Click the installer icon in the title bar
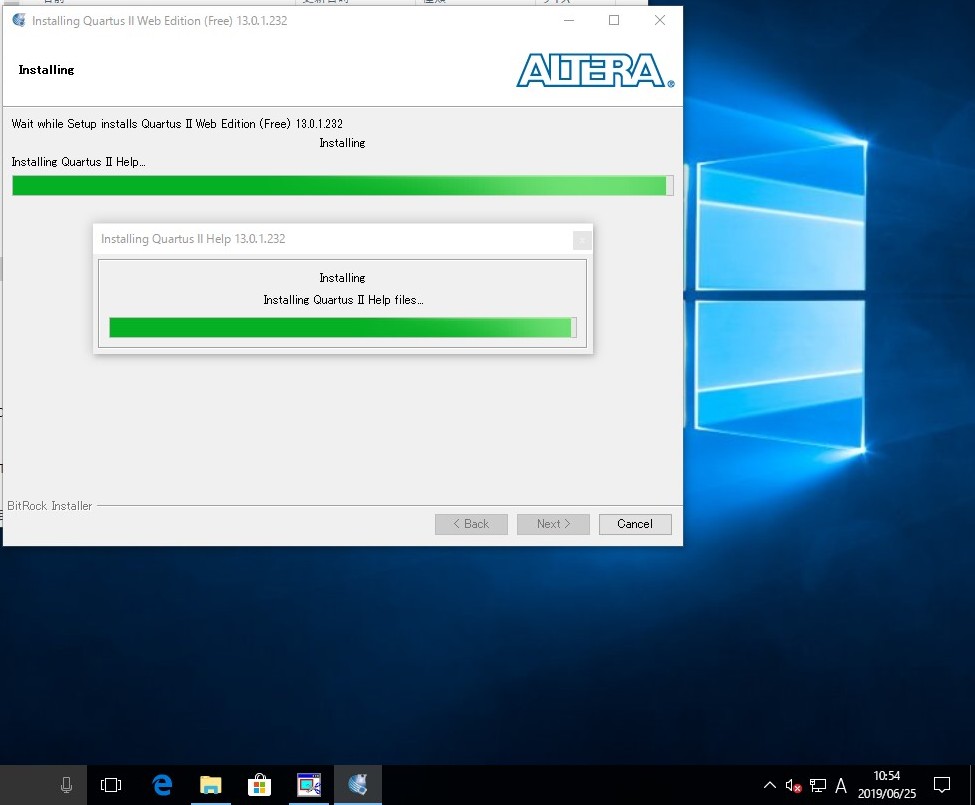Viewport: 975px width, 805px height. click(x=19, y=21)
